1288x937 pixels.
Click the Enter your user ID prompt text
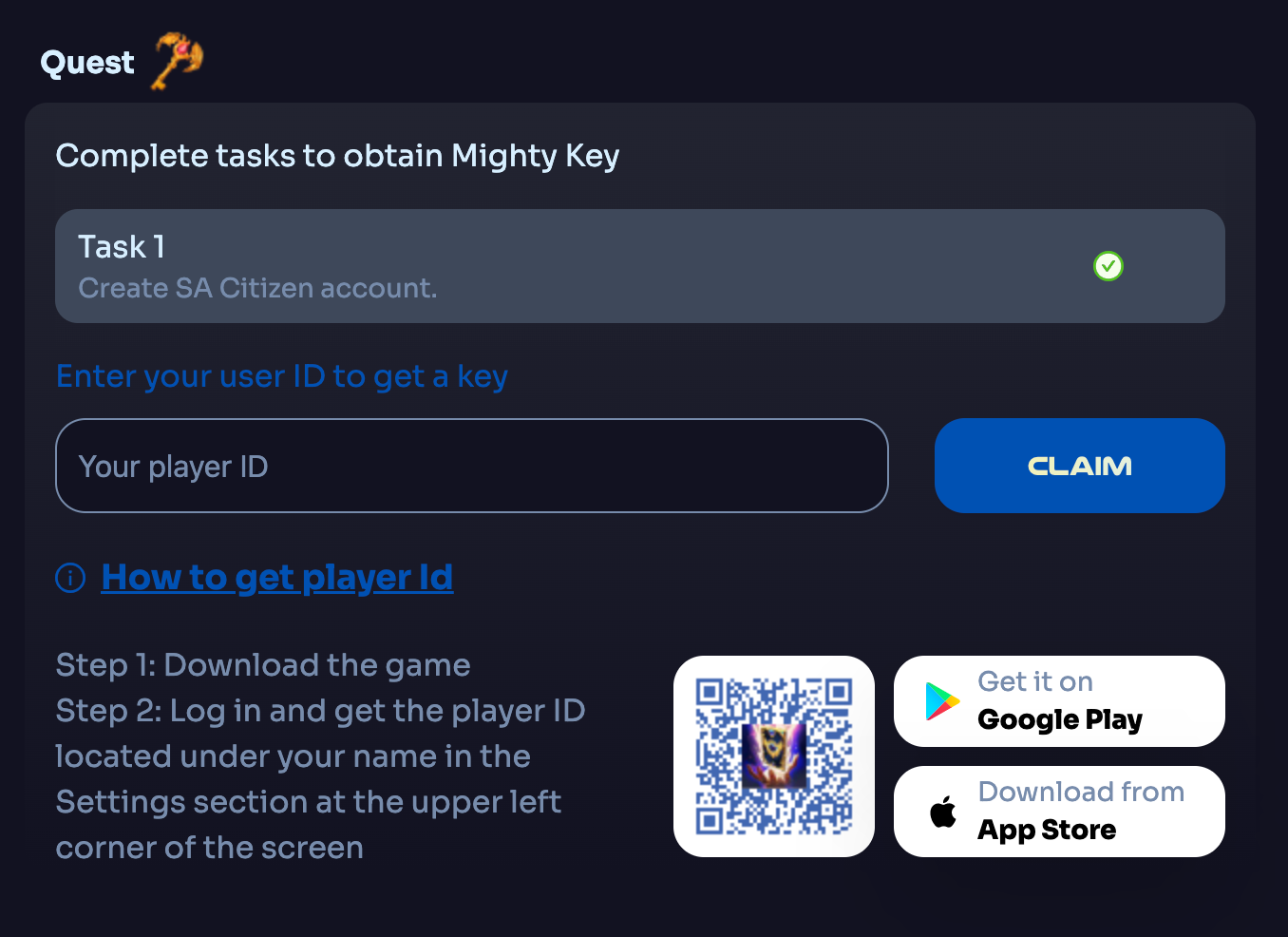[282, 376]
